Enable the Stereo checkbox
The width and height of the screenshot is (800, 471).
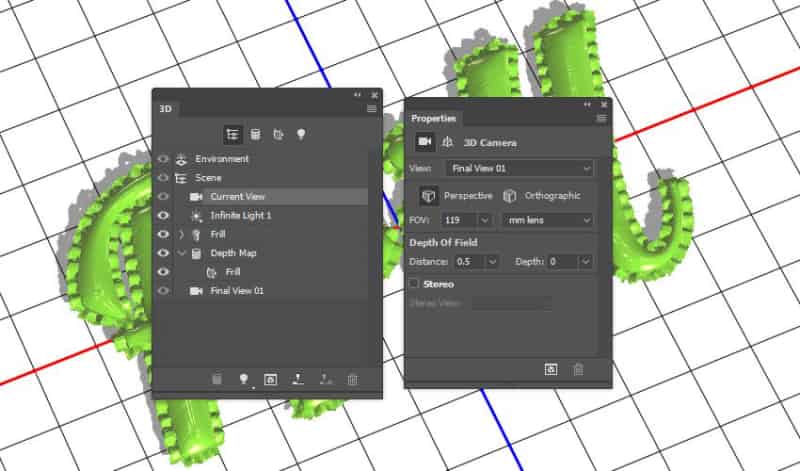coord(414,283)
